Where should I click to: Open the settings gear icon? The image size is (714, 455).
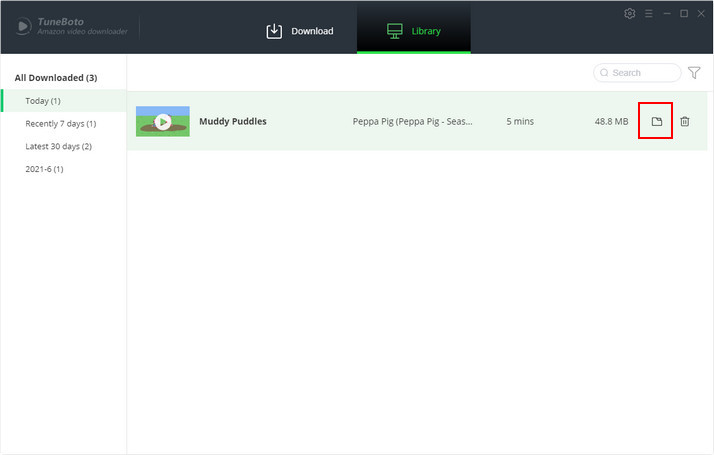(630, 14)
